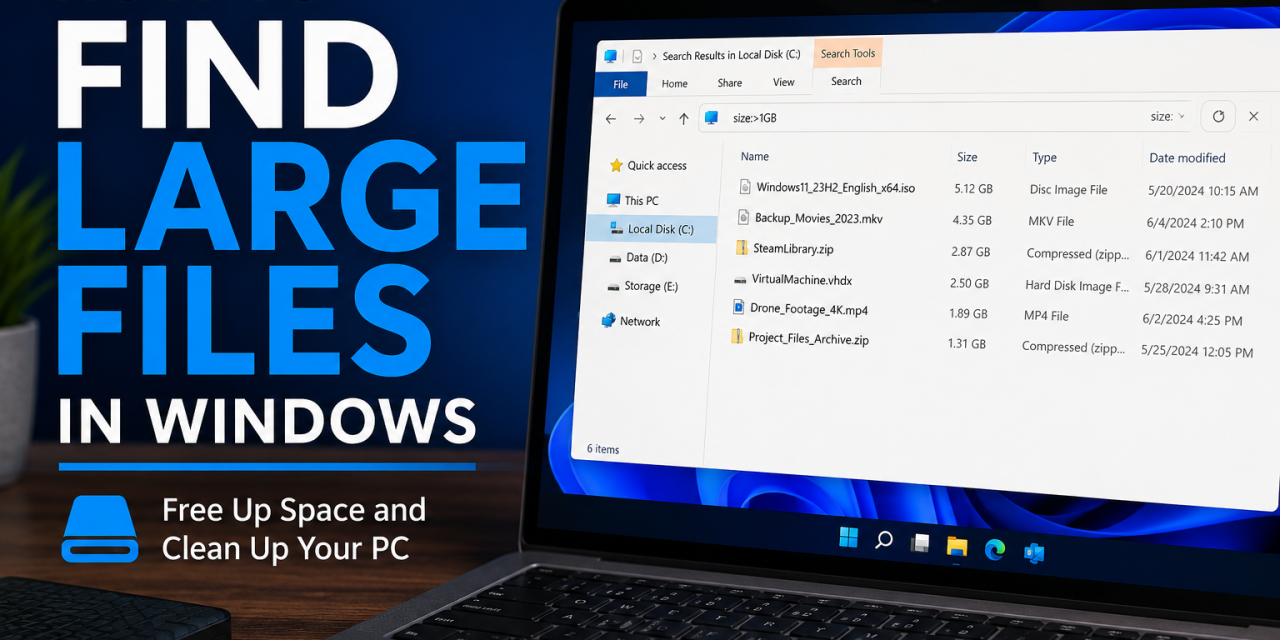The height and width of the screenshot is (640, 1280).
Task: Click the 4.35 GB size value
Action: pyautogui.click(x=972, y=220)
